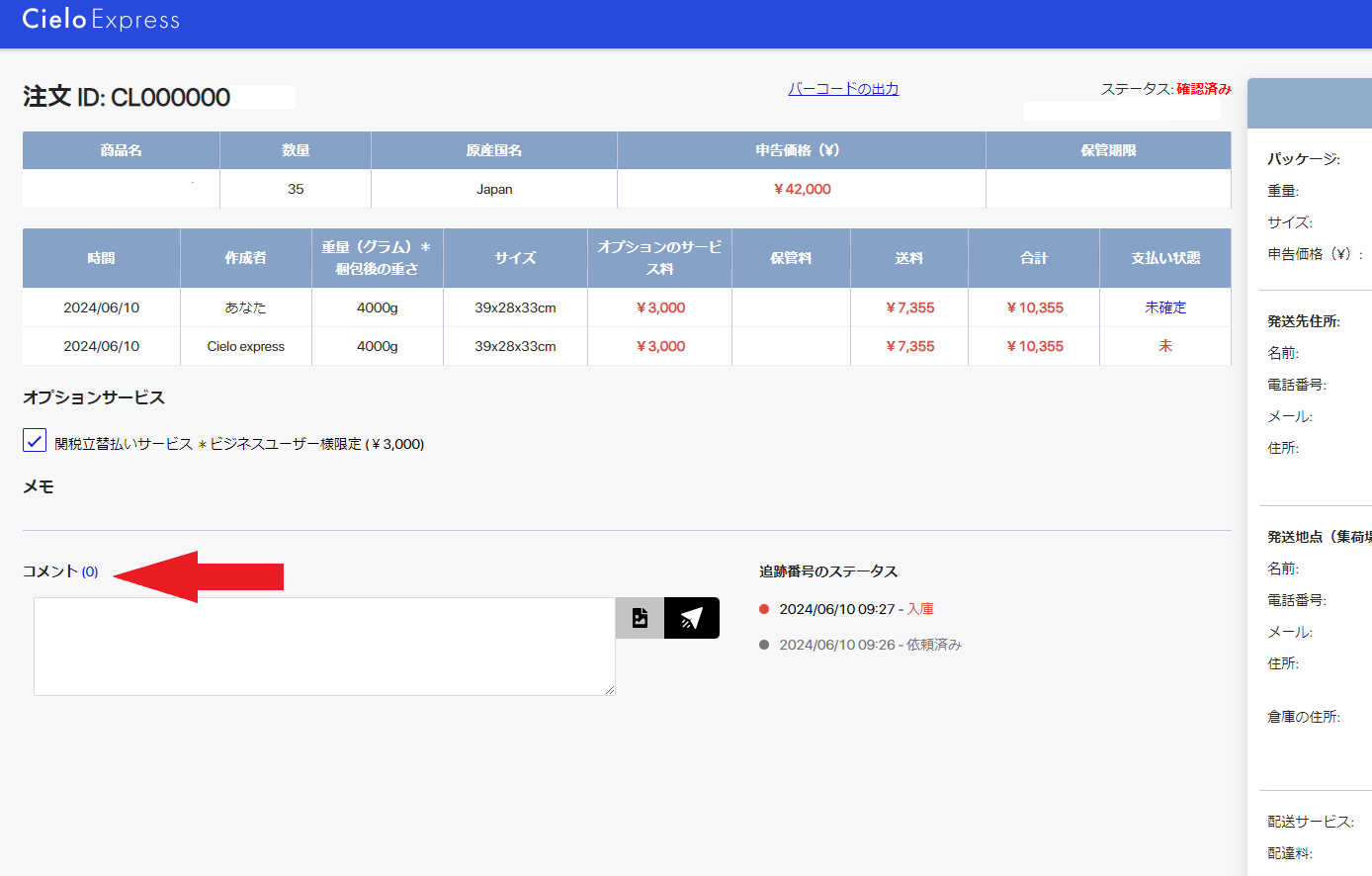
Task: Open バーコードの出力 link
Action: tap(843, 89)
